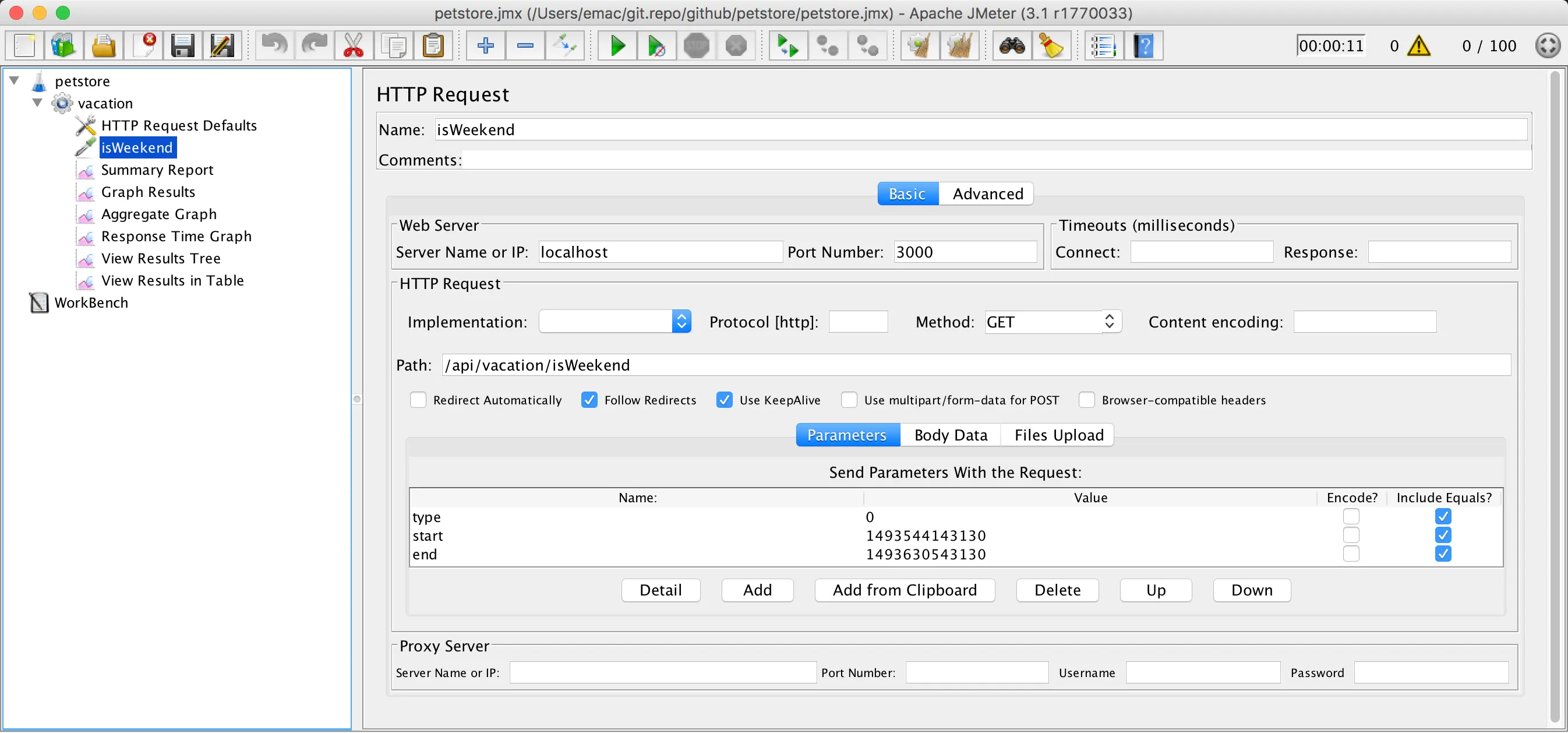The height and width of the screenshot is (733, 1568).
Task: Switch to the Advanced tab
Action: click(x=987, y=193)
